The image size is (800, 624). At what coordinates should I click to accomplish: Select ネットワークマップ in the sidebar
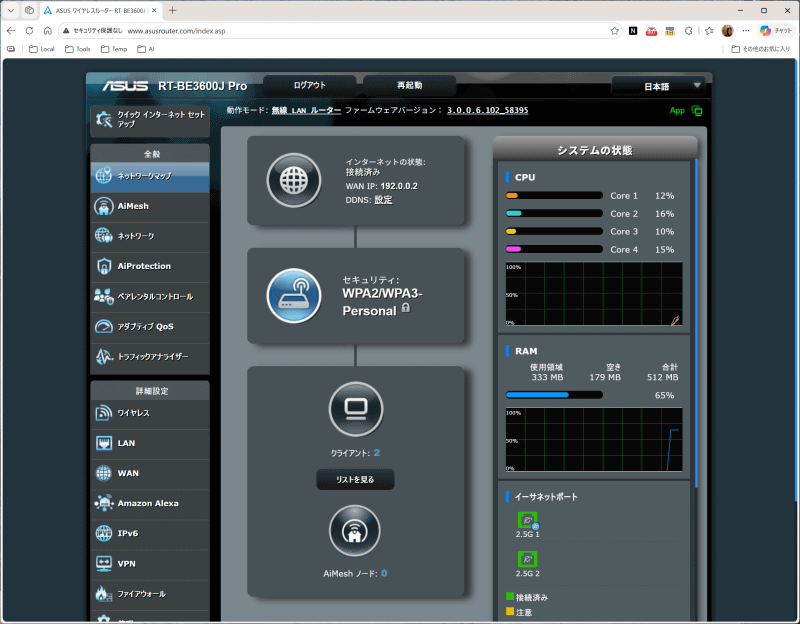tap(150, 176)
